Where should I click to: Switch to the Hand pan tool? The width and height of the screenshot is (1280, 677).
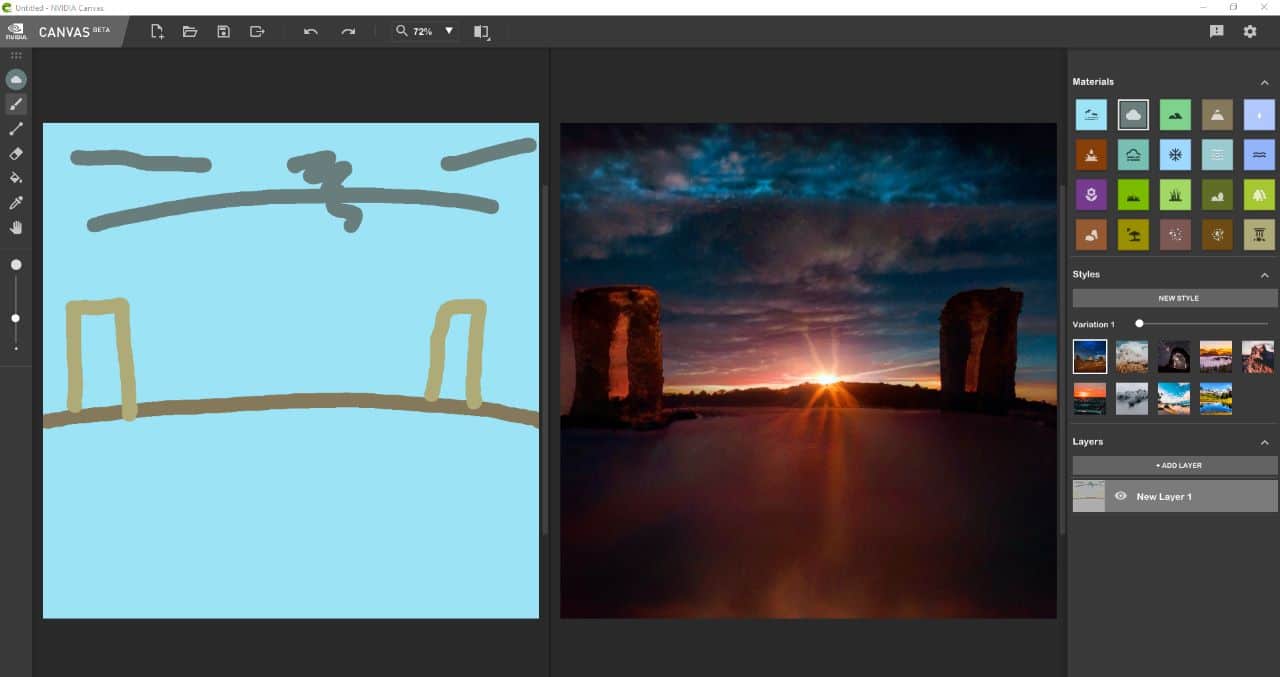pyautogui.click(x=16, y=228)
